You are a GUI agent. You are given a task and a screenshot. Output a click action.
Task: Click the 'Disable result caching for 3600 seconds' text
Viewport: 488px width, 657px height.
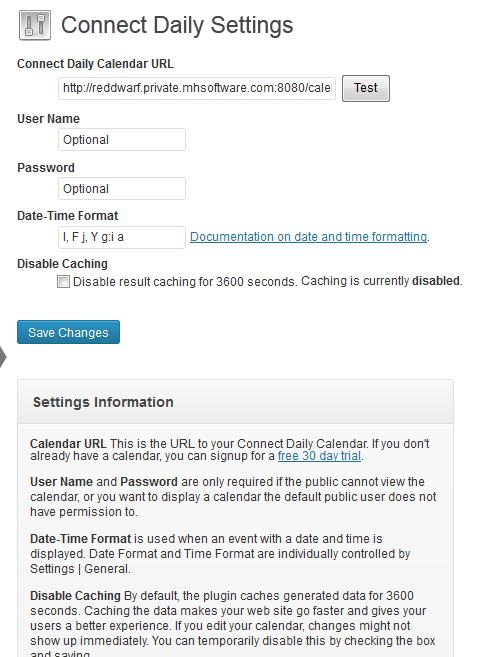click(x=185, y=282)
